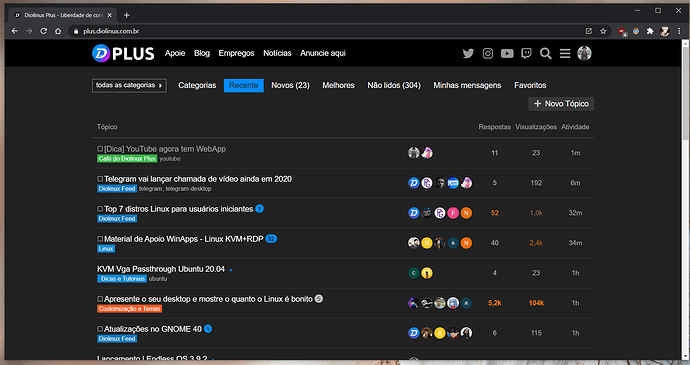
Task: Click the 52 replies count on Top 7 distros
Action: click(x=495, y=213)
